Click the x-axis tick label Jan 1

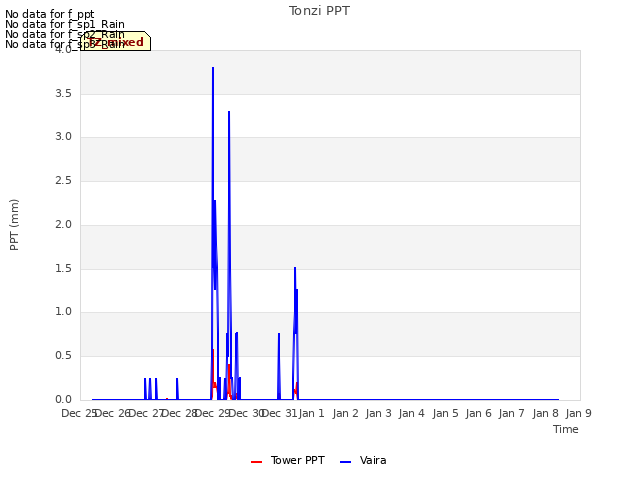[311, 413]
